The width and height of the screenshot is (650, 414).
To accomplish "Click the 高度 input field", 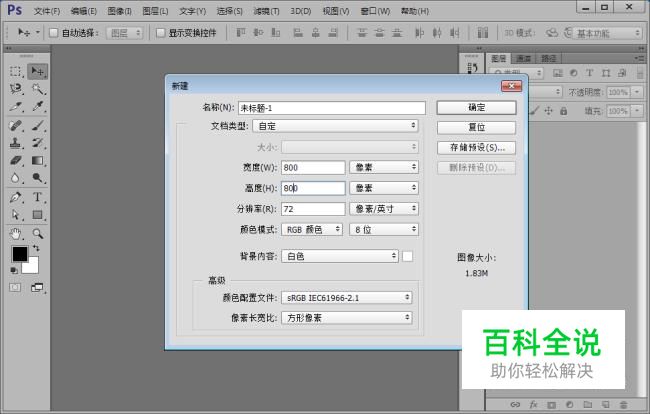I will point(313,188).
